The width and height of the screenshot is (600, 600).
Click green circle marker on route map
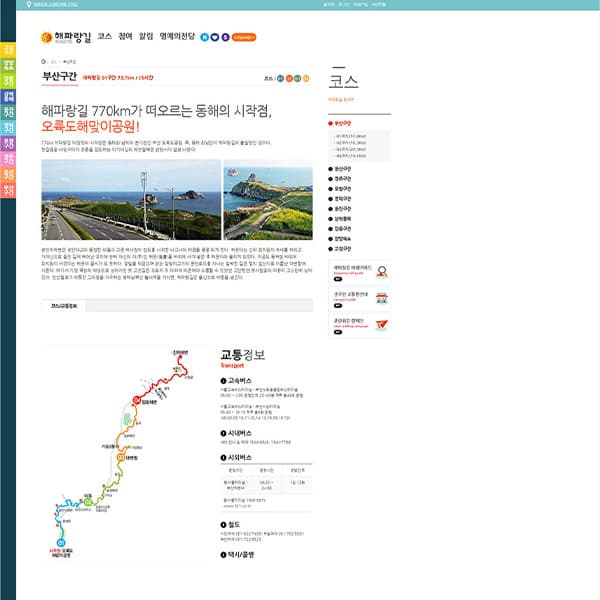(x=88, y=502)
